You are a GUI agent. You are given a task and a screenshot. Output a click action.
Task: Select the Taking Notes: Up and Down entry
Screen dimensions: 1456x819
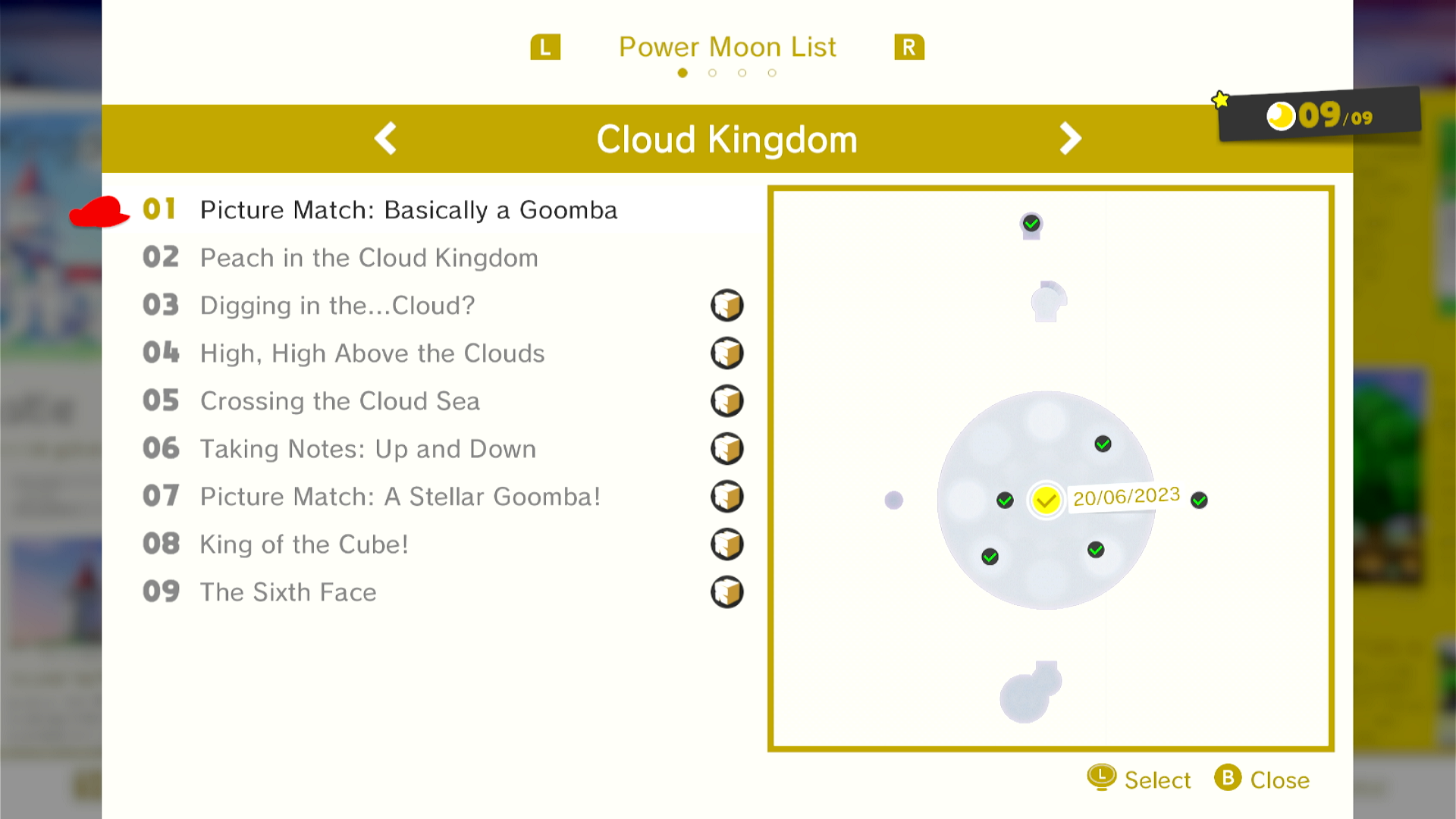coord(368,449)
